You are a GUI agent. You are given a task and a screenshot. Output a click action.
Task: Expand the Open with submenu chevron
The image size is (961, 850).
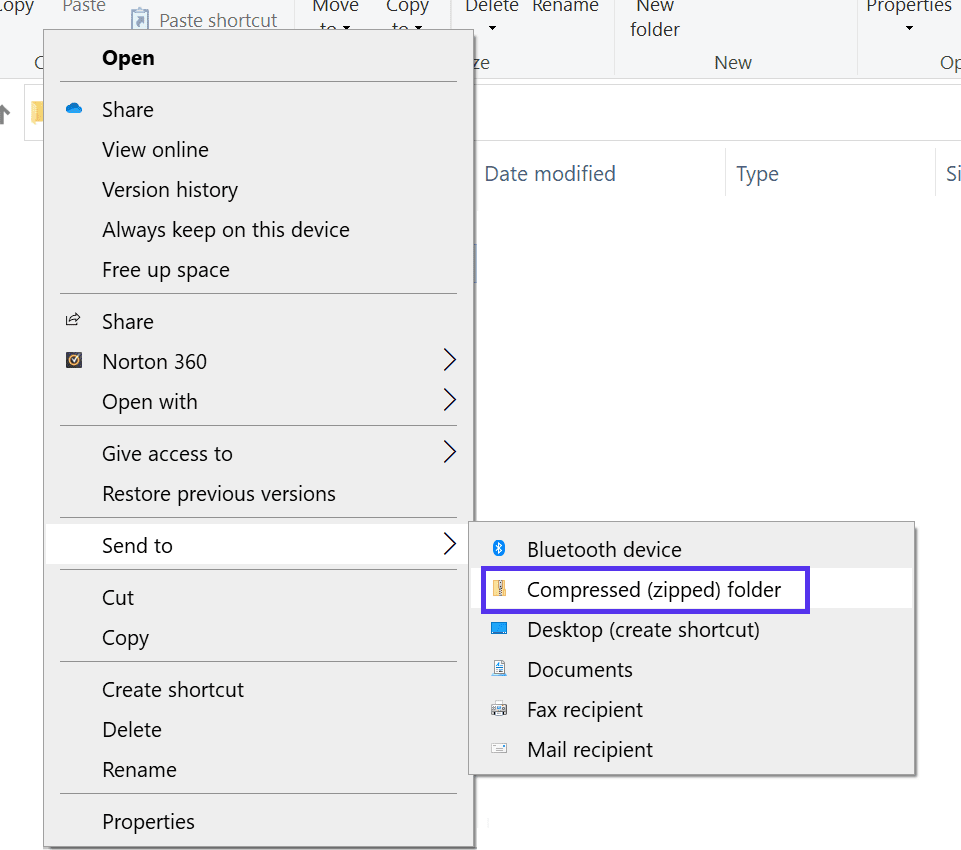[x=449, y=401]
